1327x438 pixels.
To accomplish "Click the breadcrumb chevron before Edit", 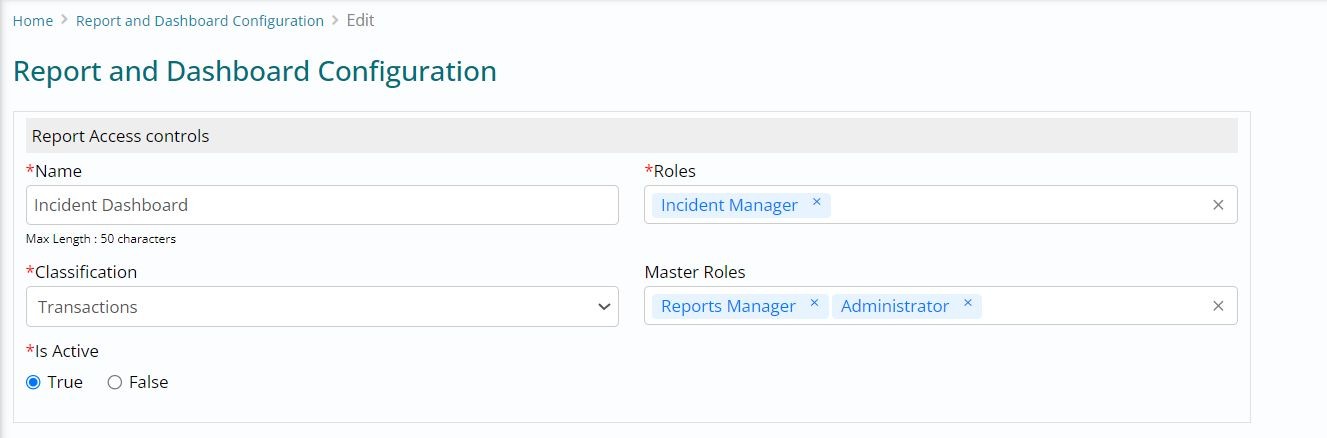I will pos(335,20).
